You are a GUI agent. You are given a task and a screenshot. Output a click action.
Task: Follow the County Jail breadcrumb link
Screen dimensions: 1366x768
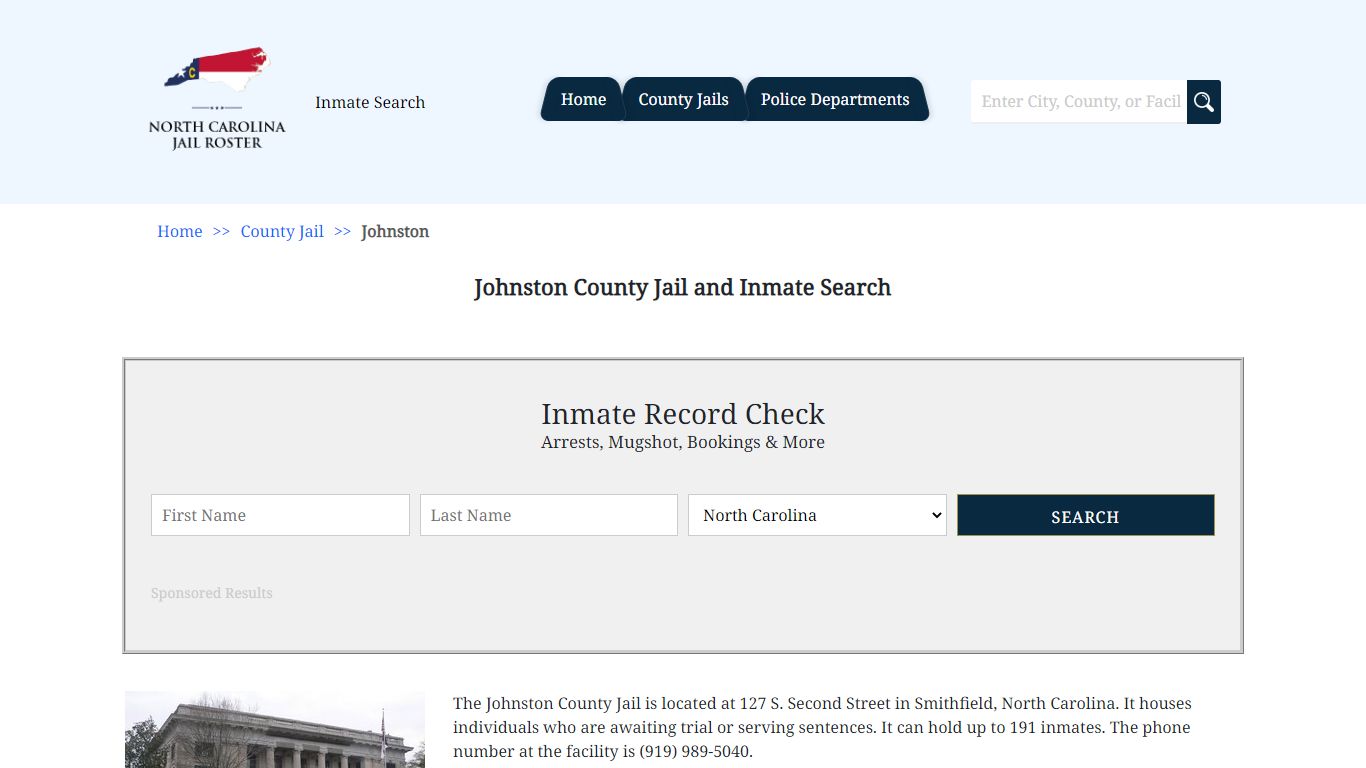pos(282,231)
